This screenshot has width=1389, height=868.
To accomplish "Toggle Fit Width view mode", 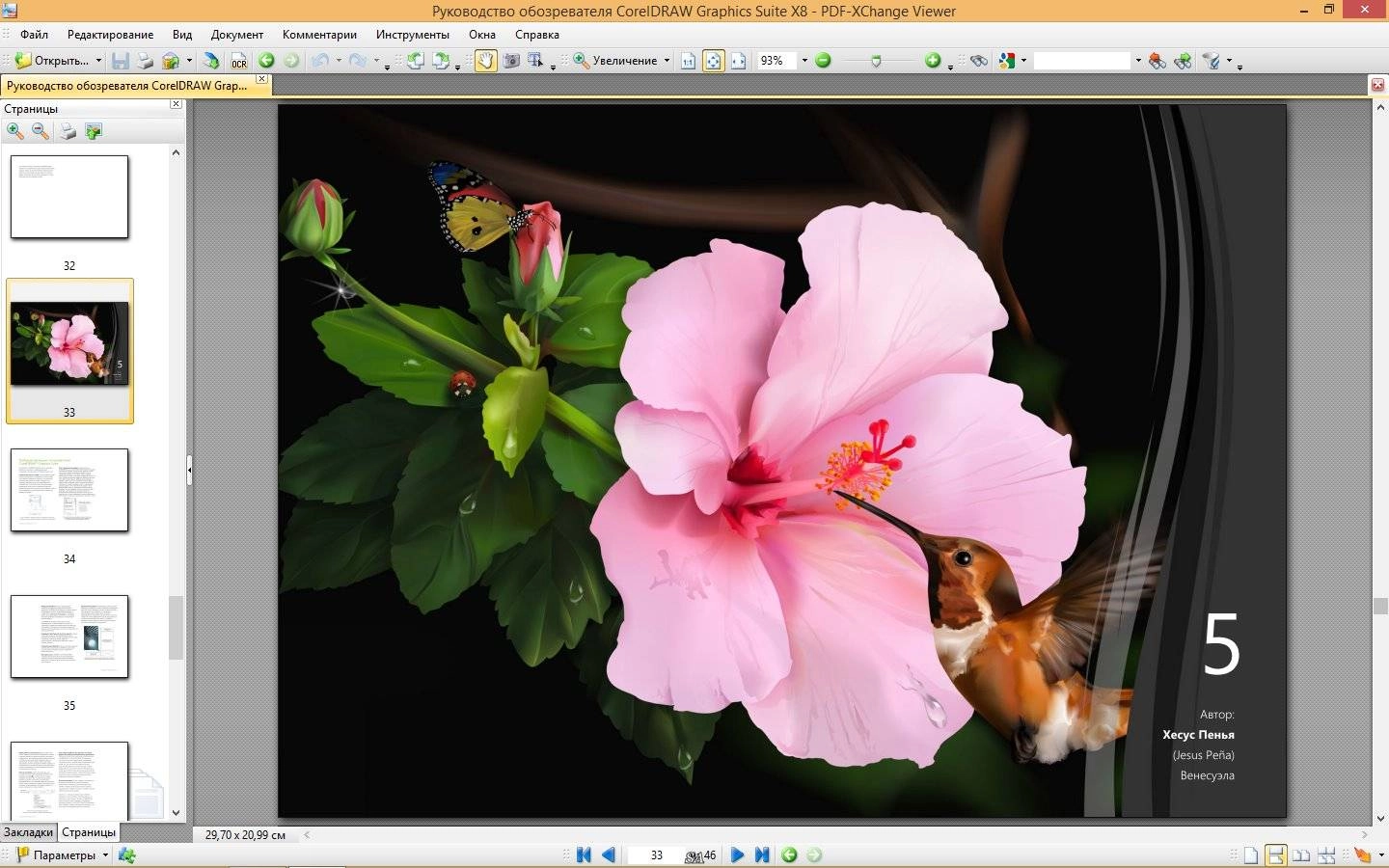I will (x=739, y=61).
